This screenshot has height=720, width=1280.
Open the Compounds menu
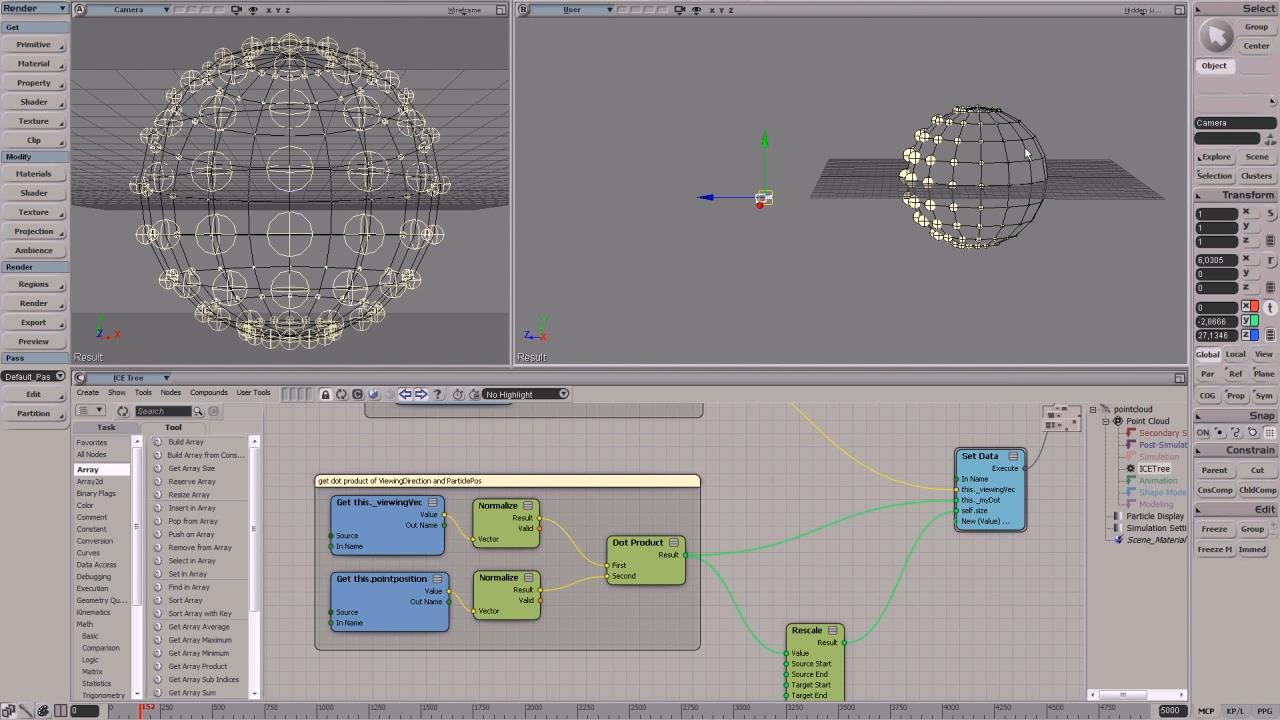(x=209, y=393)
